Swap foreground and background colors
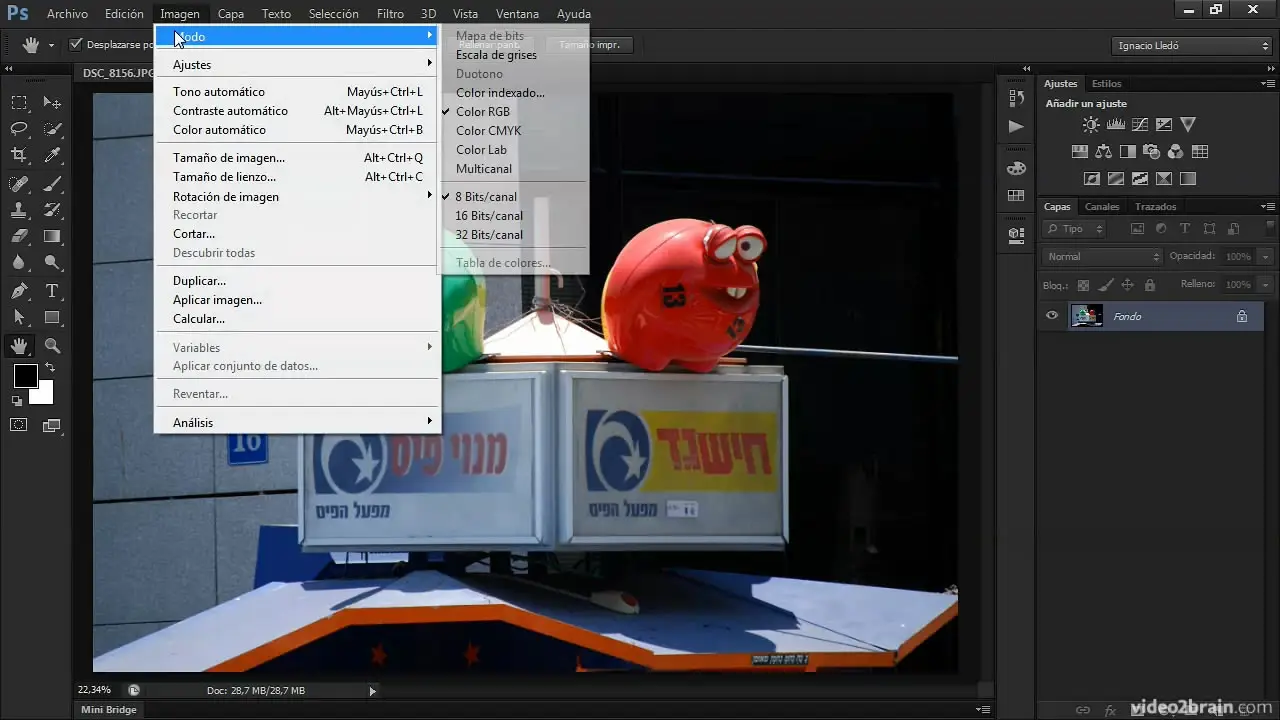The width and height of the screenshot is (1280, 720). click(x=49, y=368)
